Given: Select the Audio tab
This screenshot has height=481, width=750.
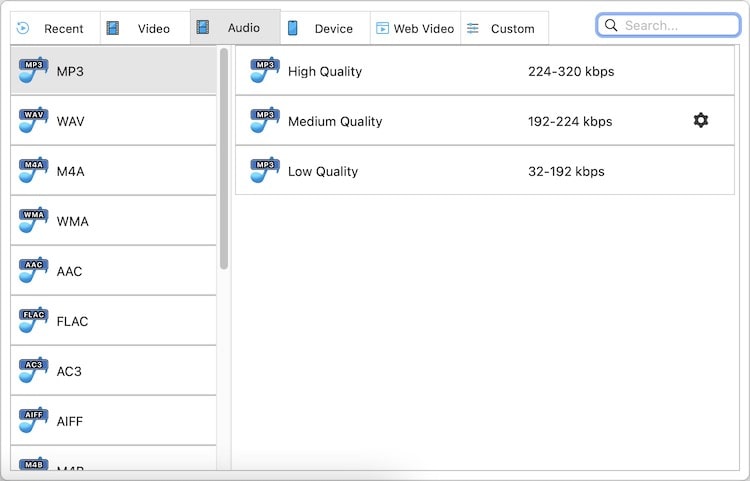Looking at the screenshot, I should (x=235, y=27).
